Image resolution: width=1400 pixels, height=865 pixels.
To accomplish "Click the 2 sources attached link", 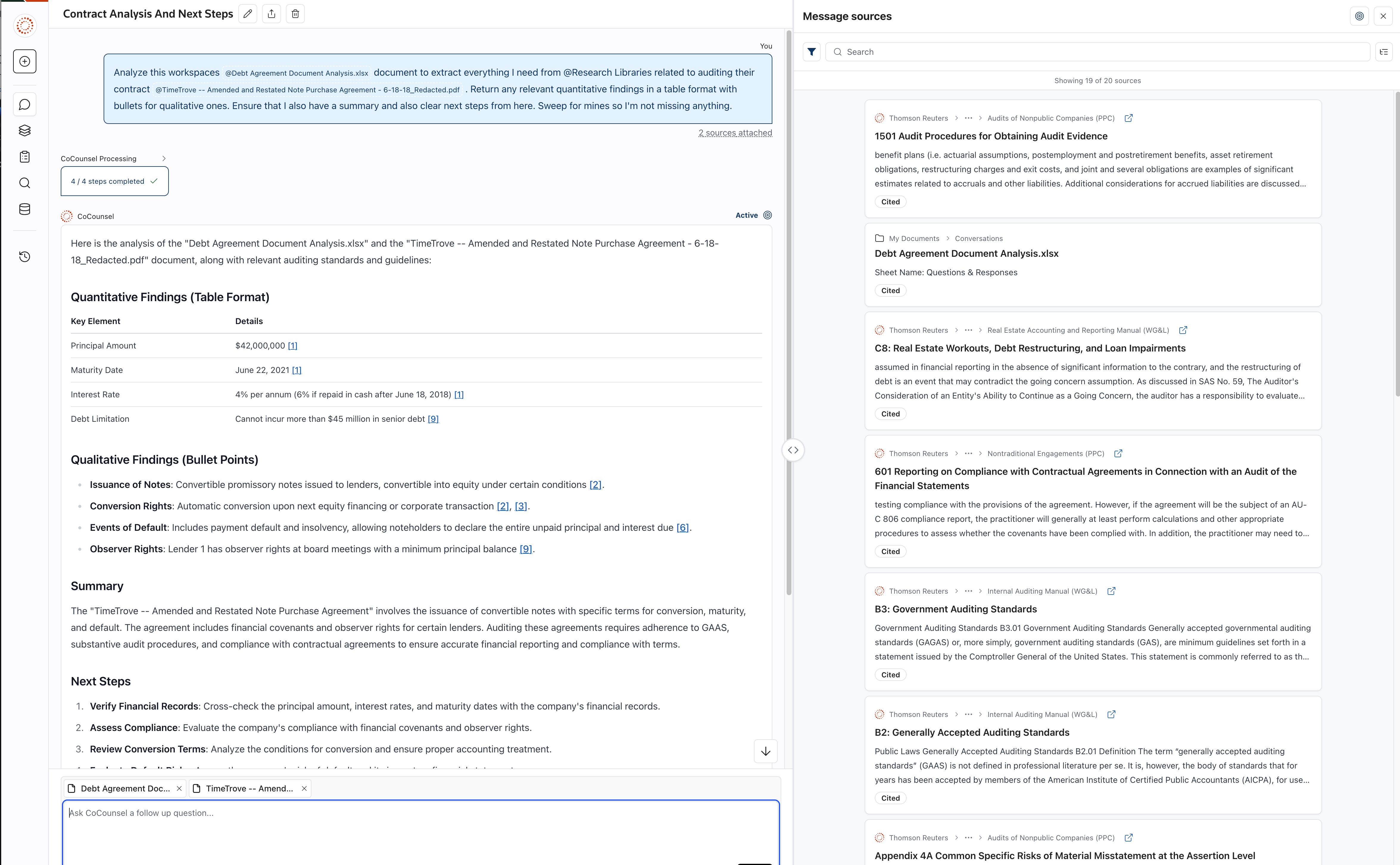I will [735, 133].
